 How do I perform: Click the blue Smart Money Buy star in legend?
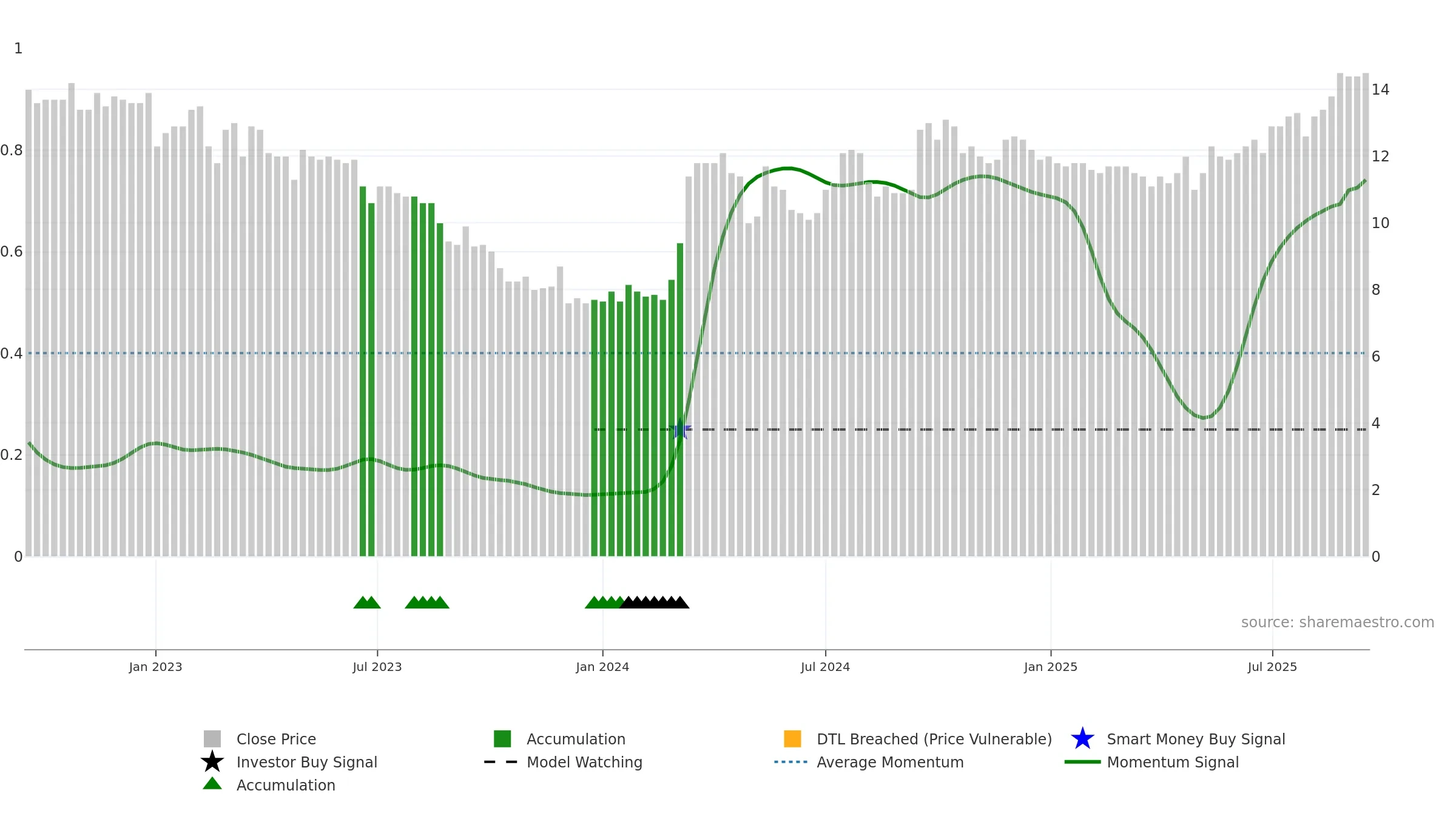tap(1082, 739)
